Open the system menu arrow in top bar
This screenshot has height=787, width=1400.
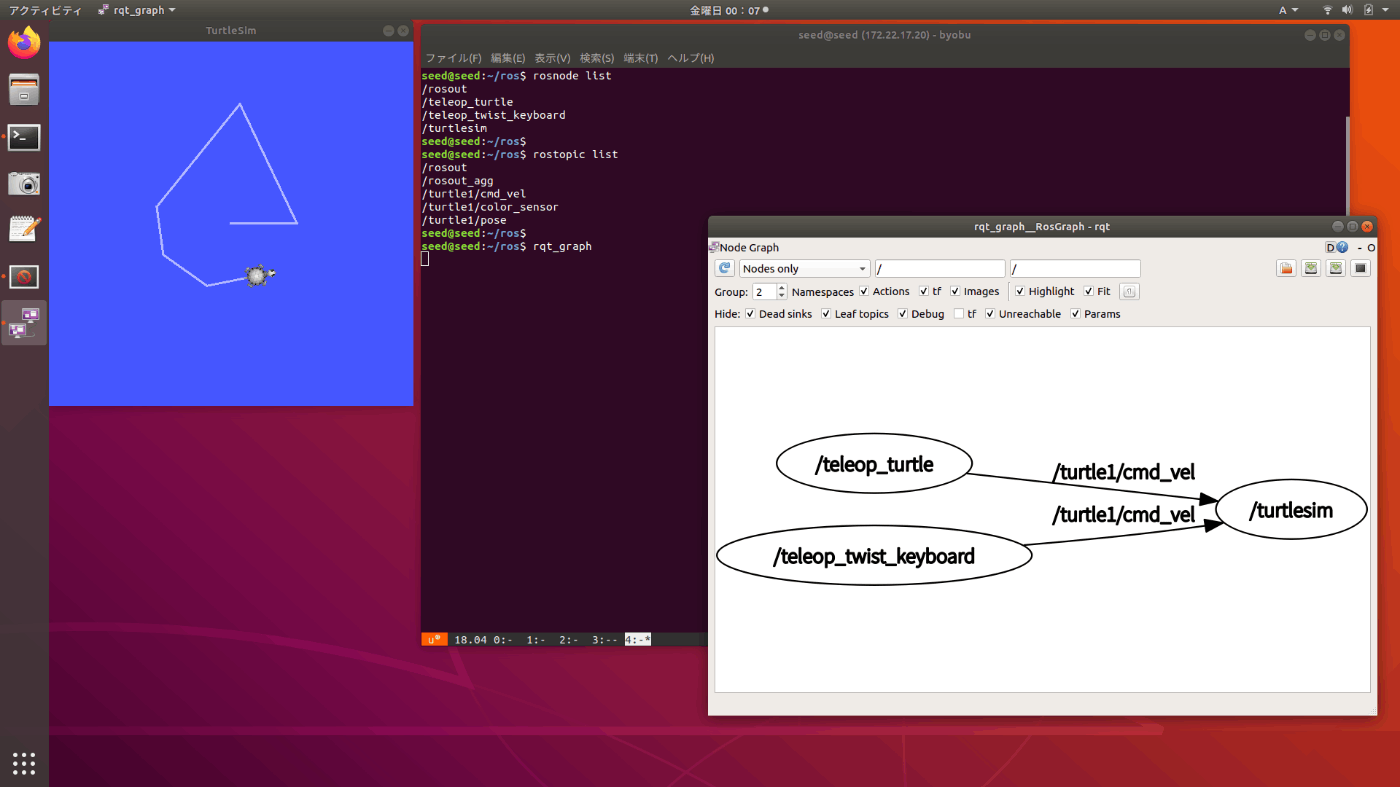click(x=1388, y=10)
